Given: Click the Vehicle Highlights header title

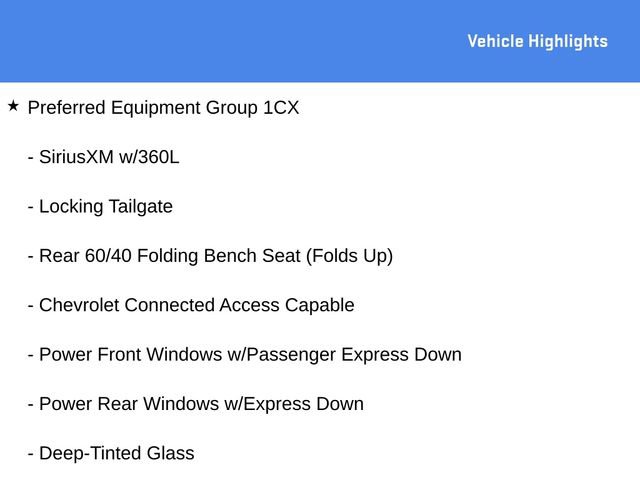Looking at the screenshot, I should [x=537, y=41].
